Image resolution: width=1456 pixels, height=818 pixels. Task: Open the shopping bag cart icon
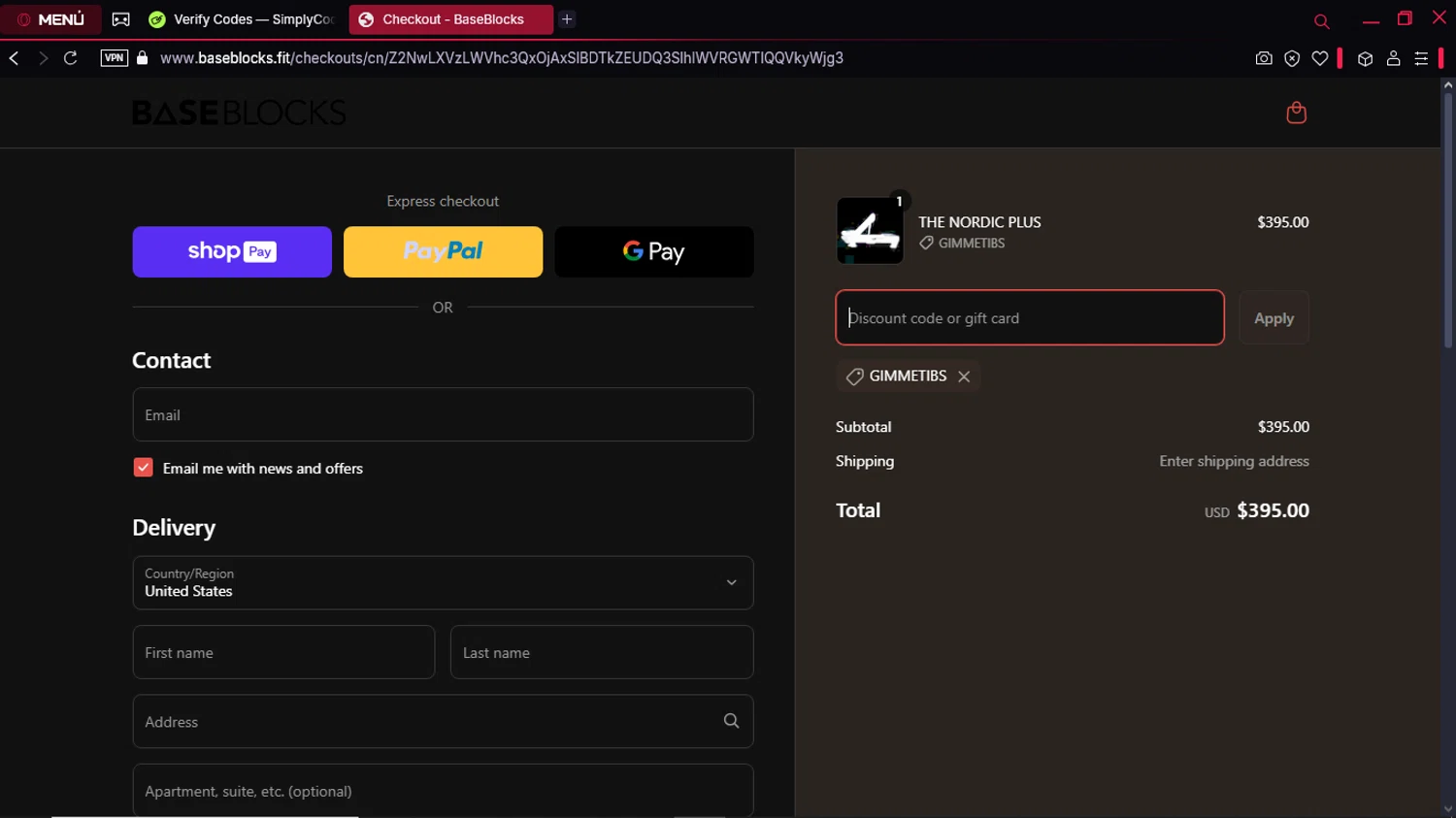(1296, 113)
